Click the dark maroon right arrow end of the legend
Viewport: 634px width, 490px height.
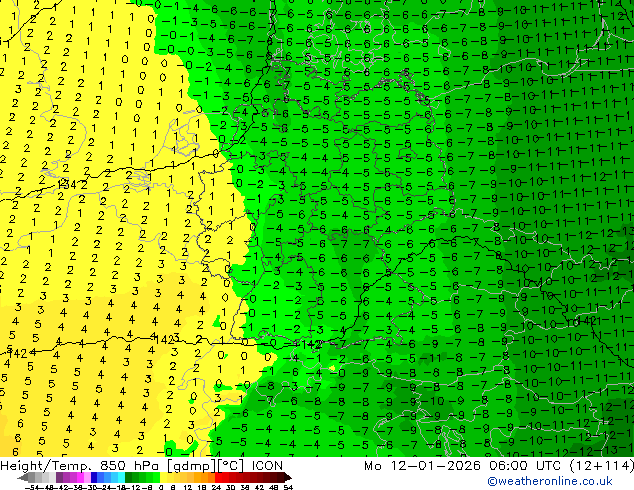(x=288, y=478)
